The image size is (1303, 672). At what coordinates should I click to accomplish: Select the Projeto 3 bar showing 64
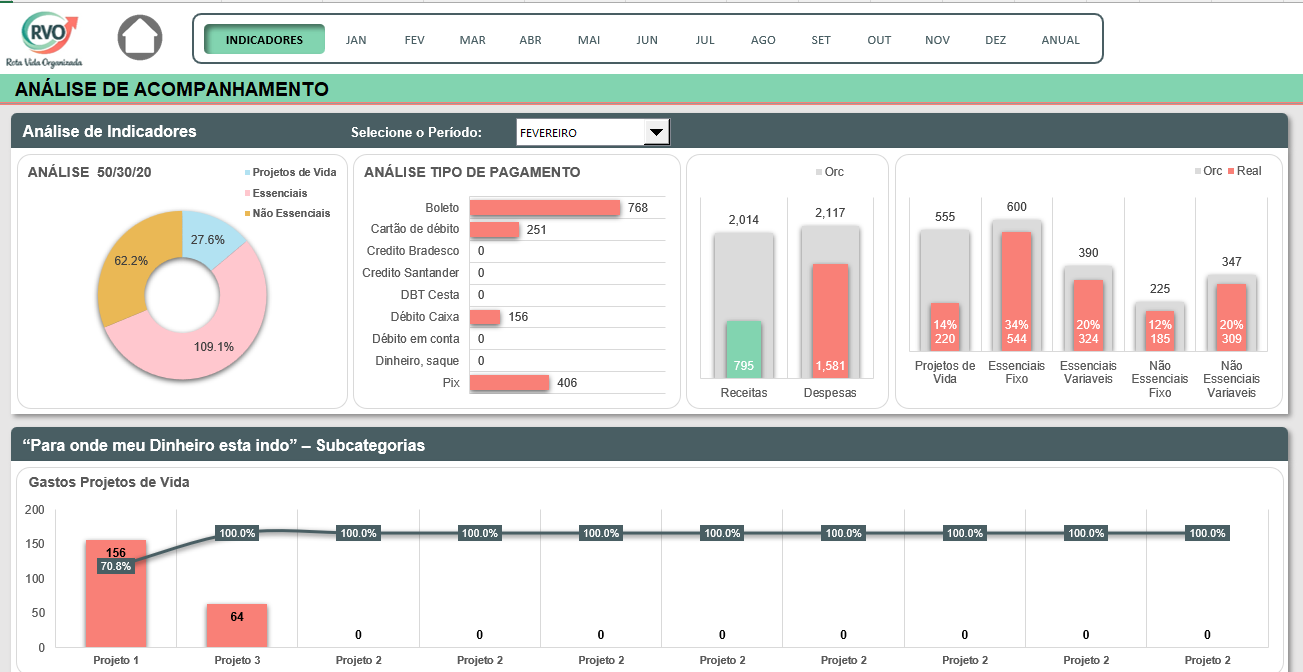click(x=237, y=625)
